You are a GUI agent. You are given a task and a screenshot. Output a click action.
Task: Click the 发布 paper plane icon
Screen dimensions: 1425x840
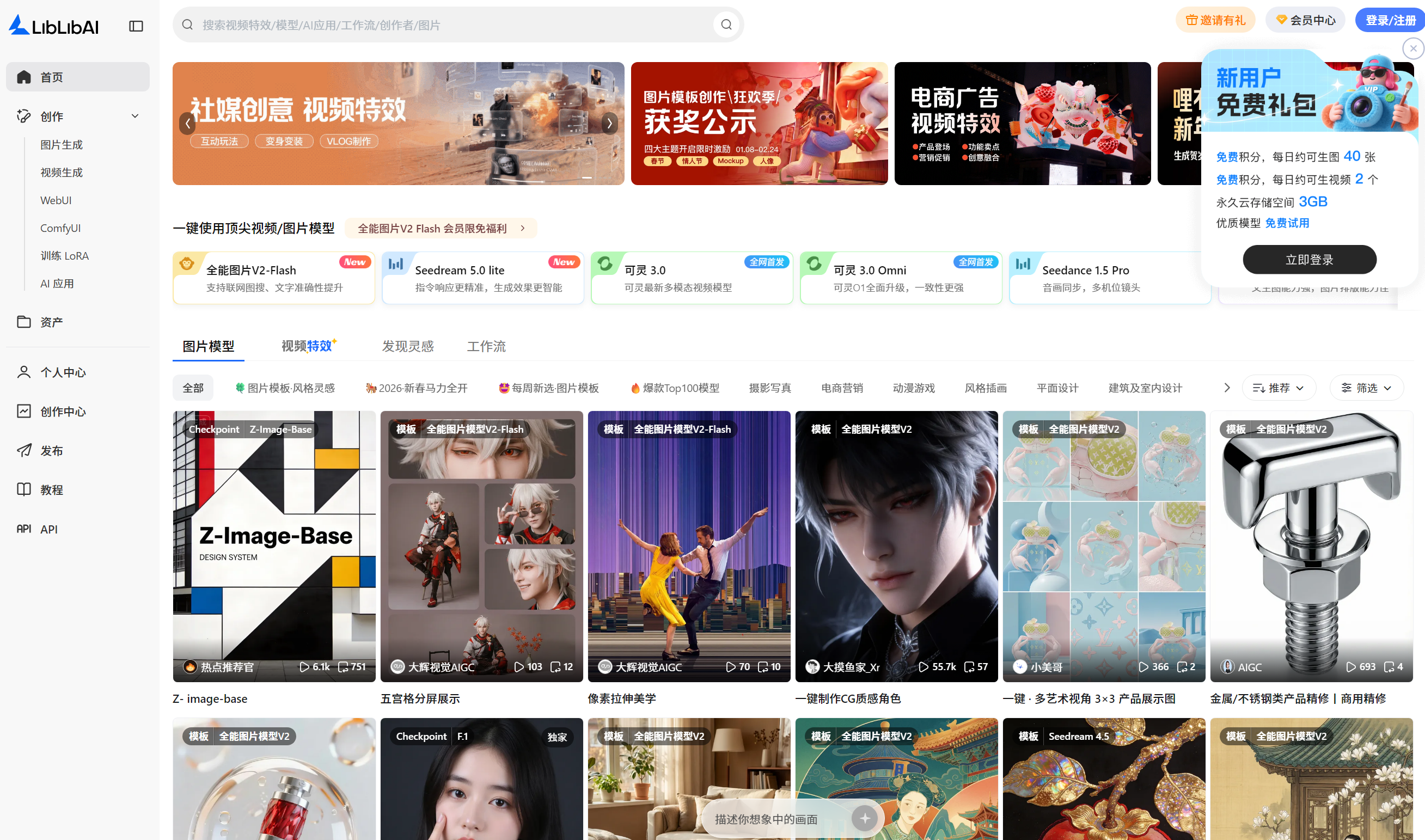pos(24,450)
